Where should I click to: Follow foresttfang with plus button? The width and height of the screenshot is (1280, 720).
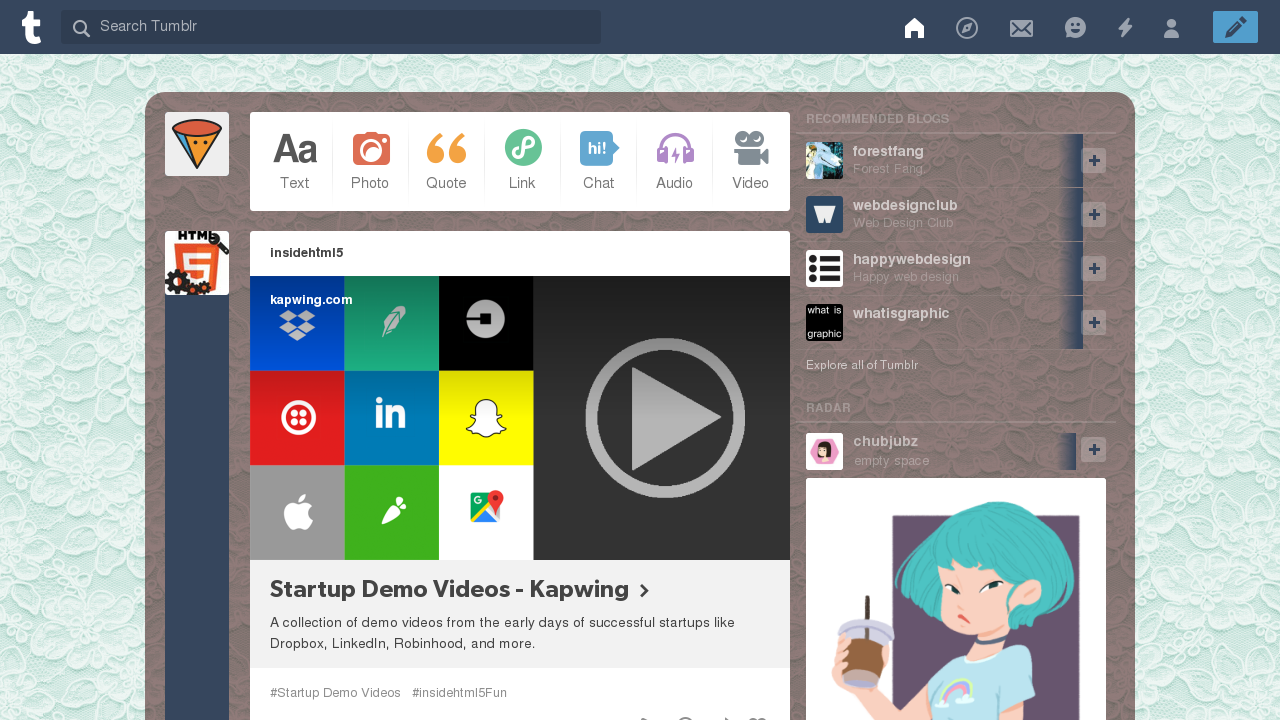pyautogui.click(x=1094, y=161)
